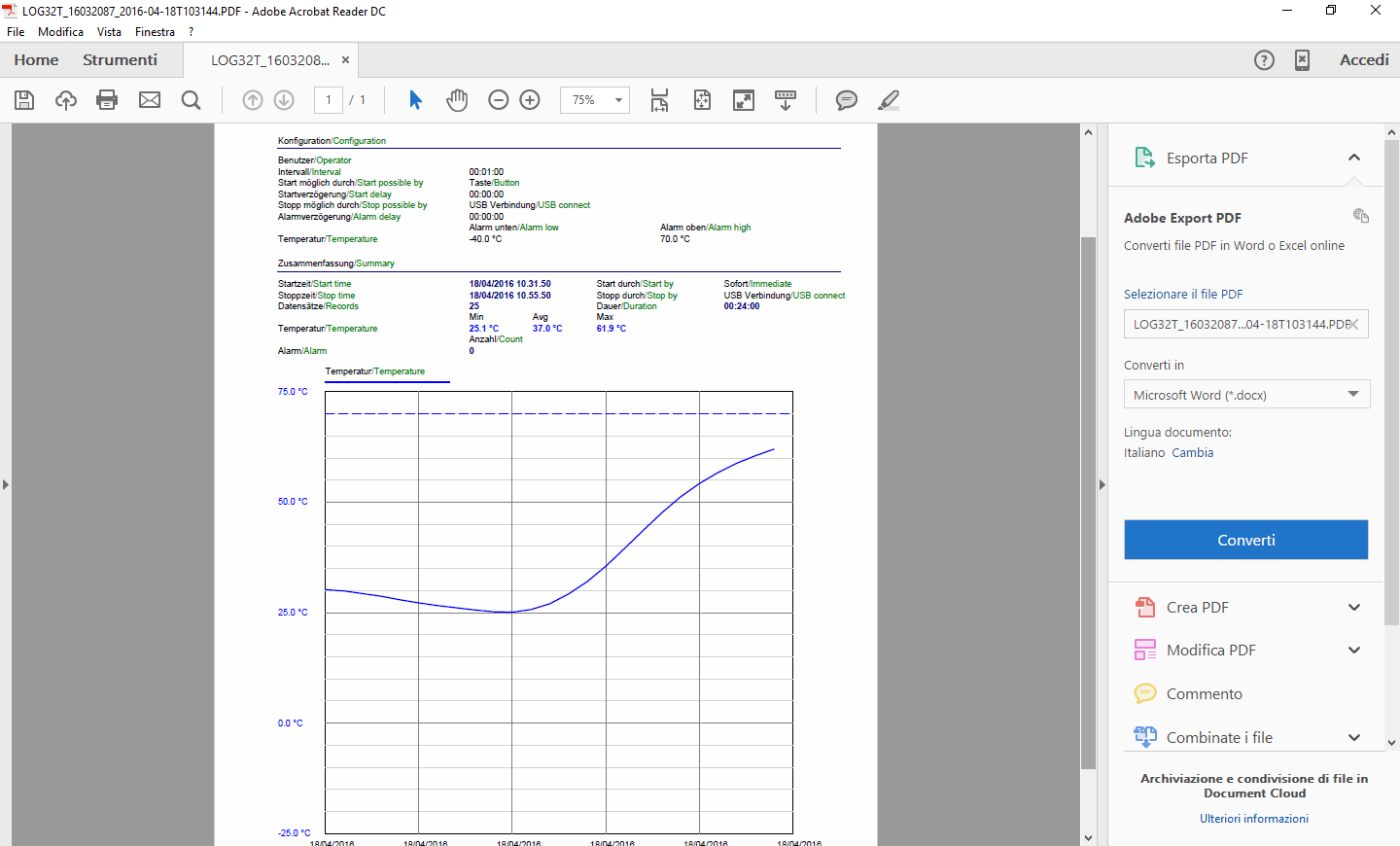Select the arrow selection tool
1400x846 pixels.
coord(415,100)
